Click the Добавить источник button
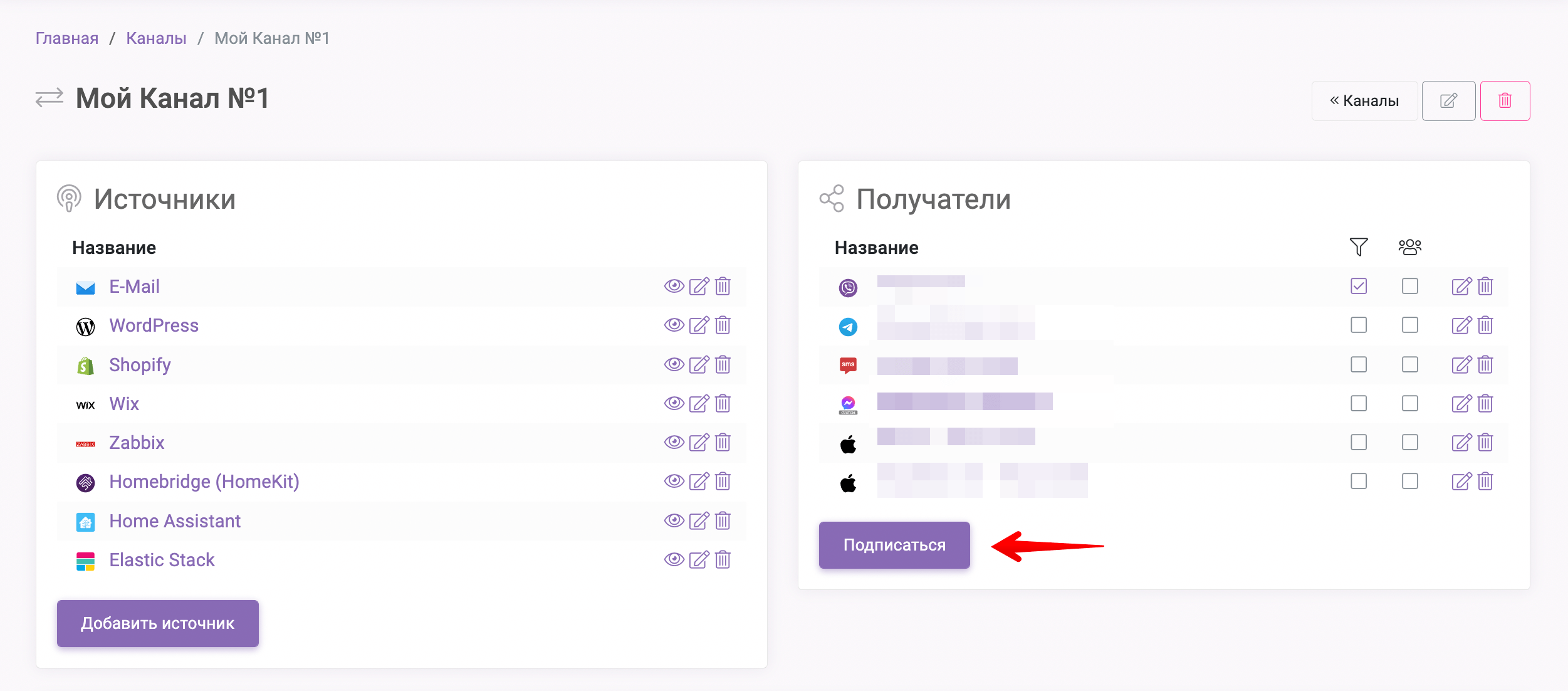 click(158, 623)
